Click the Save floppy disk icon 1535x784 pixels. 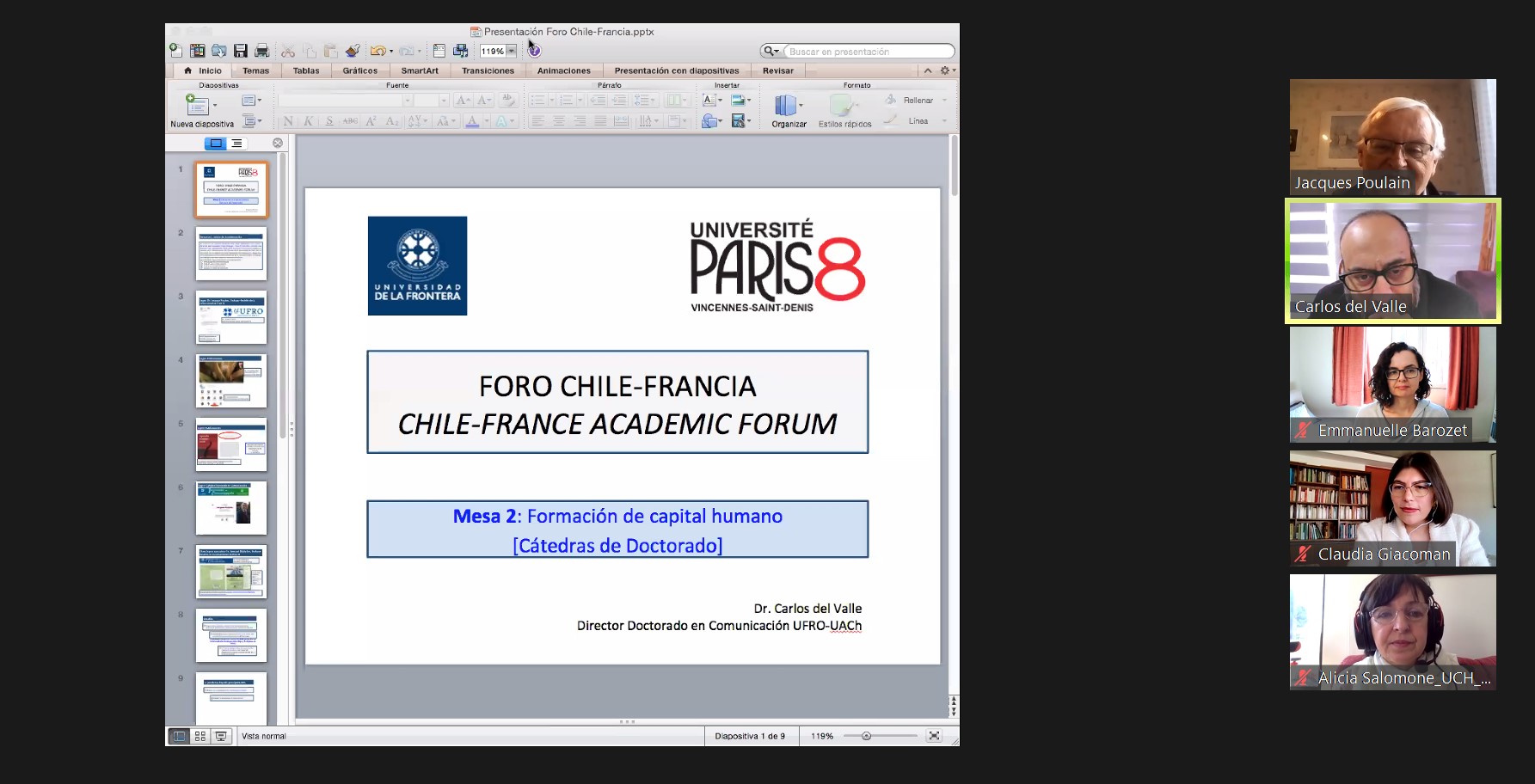pyautogui.click(x=241, y=52)
